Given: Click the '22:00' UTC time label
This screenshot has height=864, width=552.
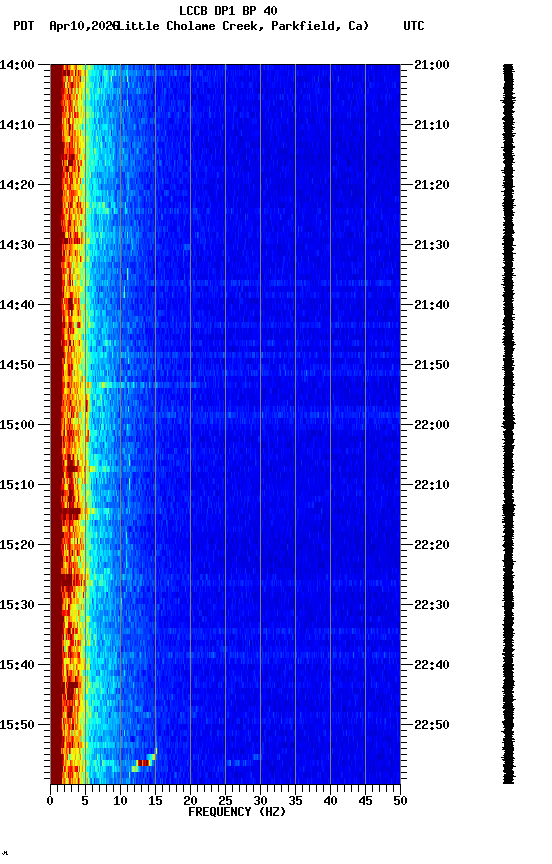Looking at the screenshot, I should click(x=432, y=425).
